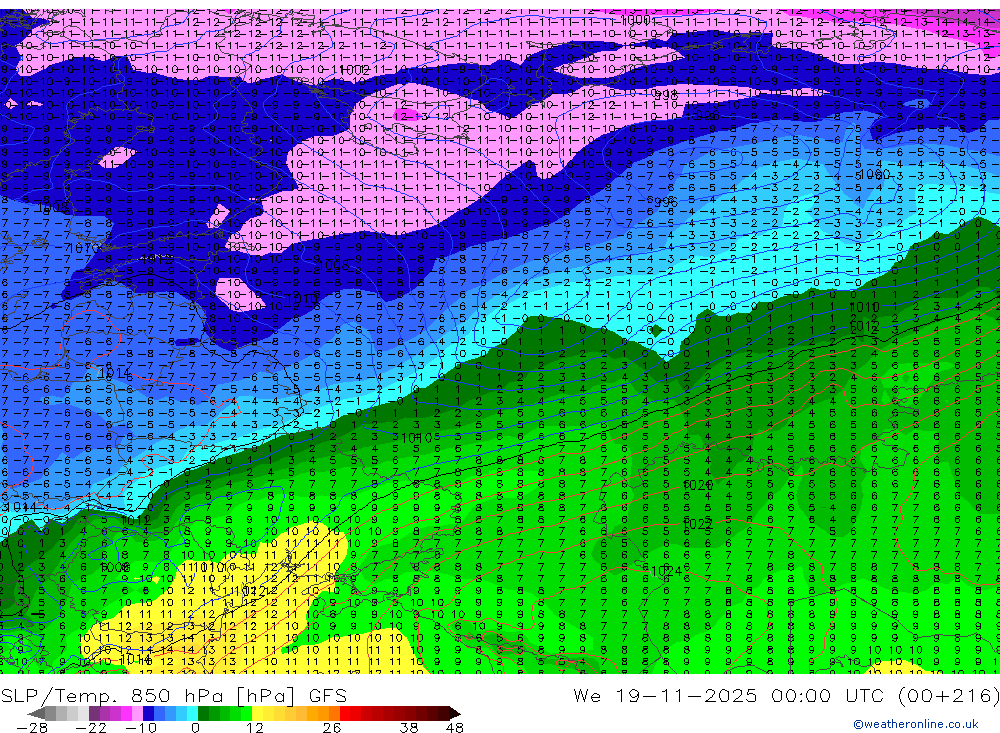
Task: Click the SLP/Temp. 850 hPa GFS title
Action: point(173,695)
